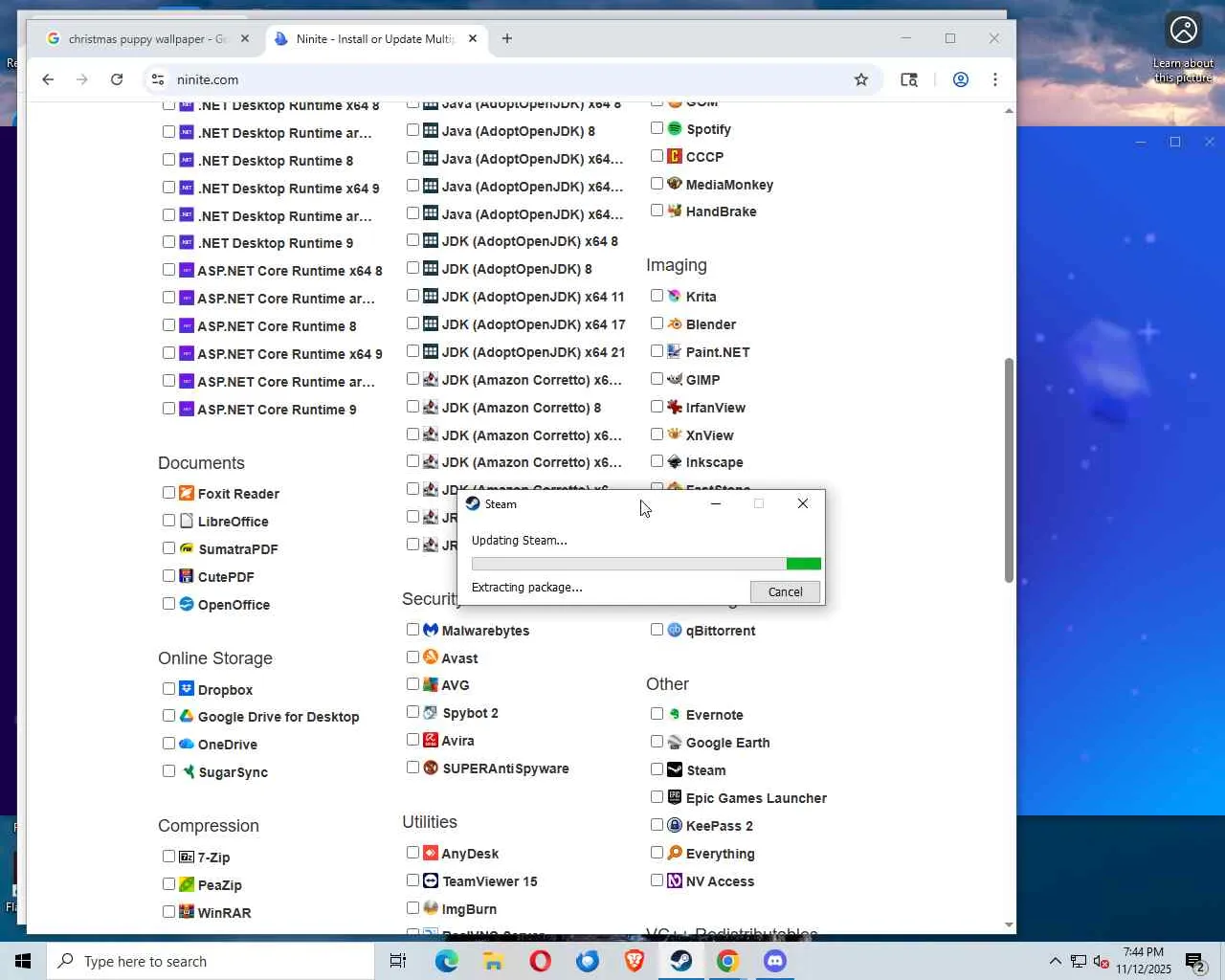Check the LibreOffice checkbox

(168, 521)
